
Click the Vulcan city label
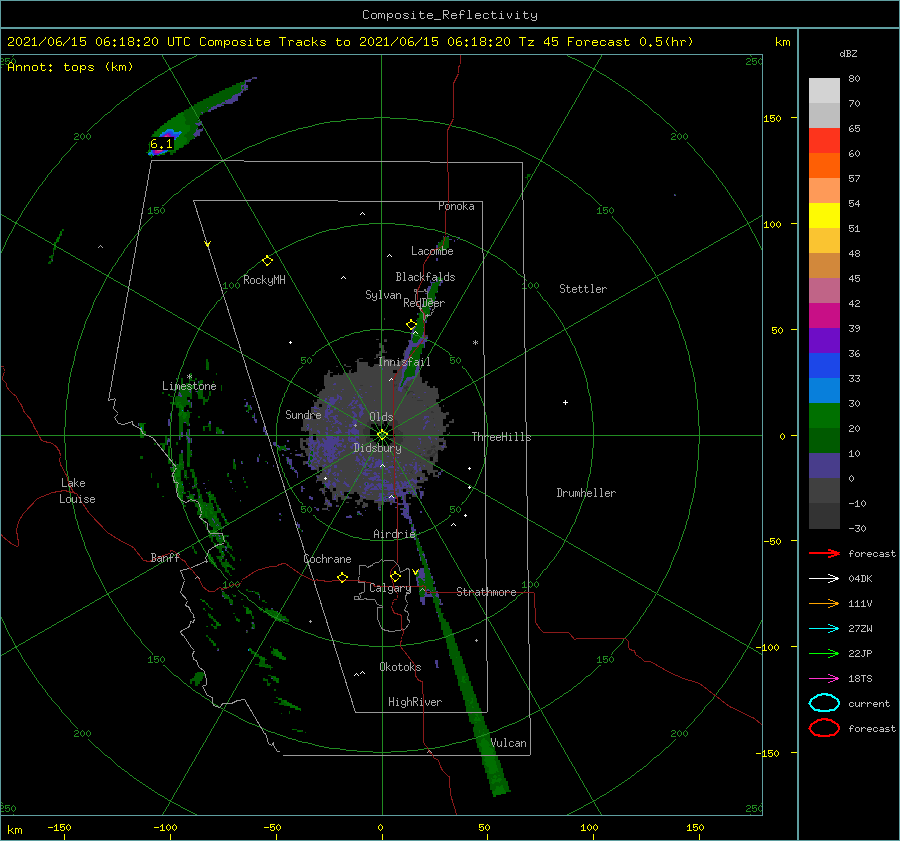(x=508, y=743)
